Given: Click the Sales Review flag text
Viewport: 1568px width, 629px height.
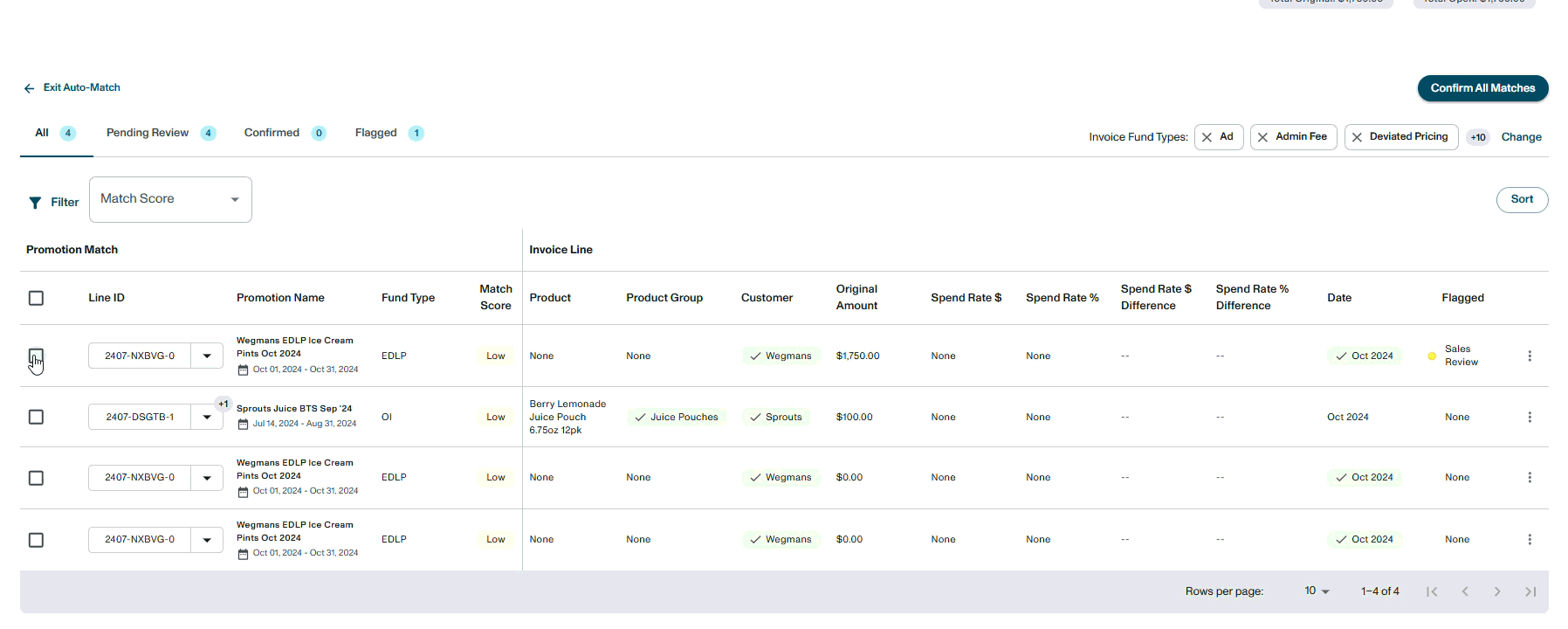Looking at the screenshot, I should [x=1461, y=356].
